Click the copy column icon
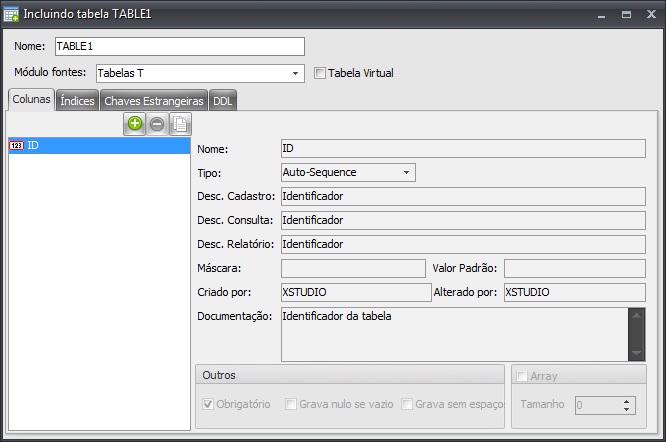The width and height of the screenshot is (666, 442). (x=179, y=124)
